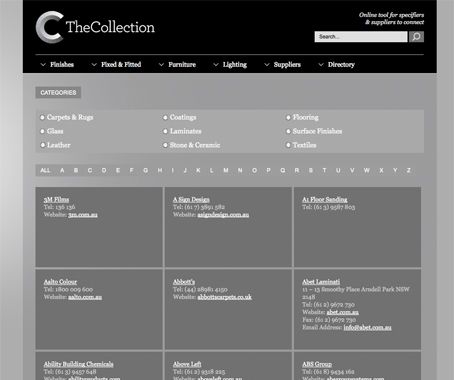Select the Stone & Ceramic bullet
454x380 pixels.
(165, 145)
